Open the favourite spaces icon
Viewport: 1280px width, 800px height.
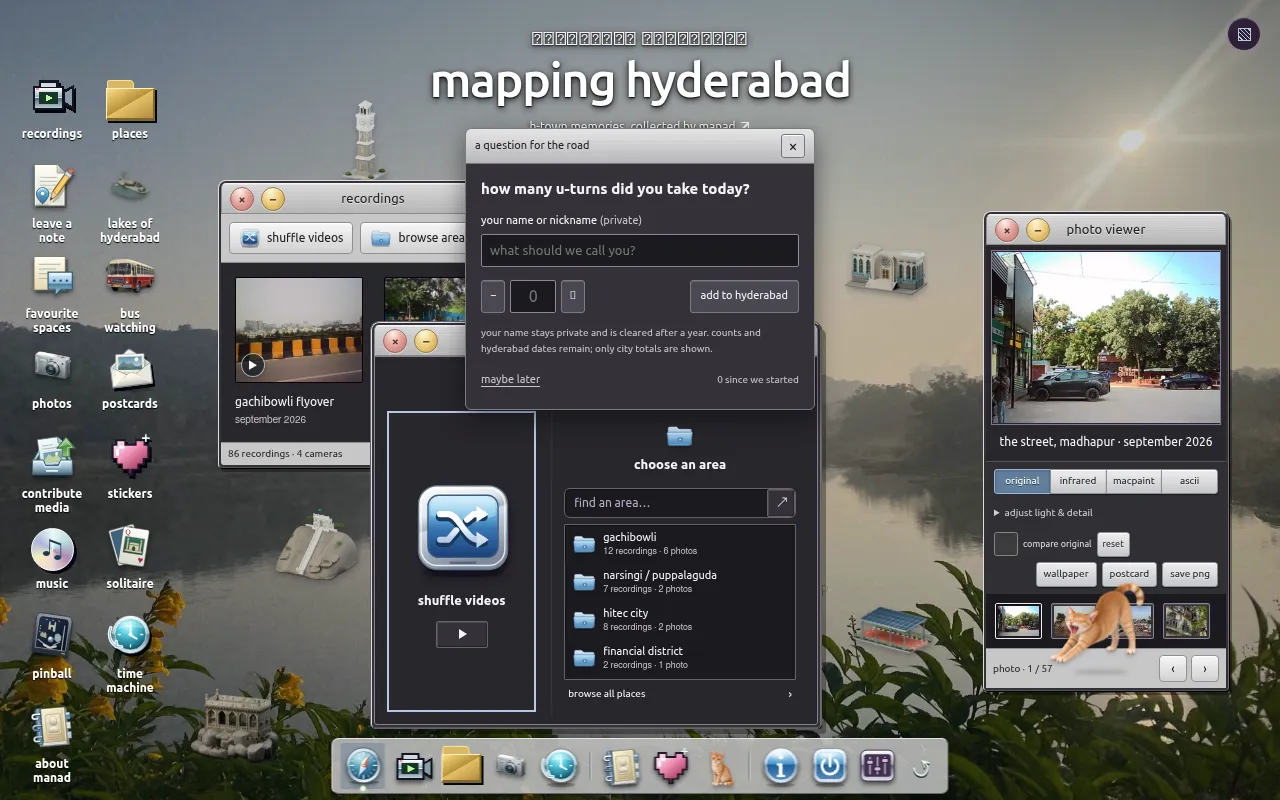52,294
